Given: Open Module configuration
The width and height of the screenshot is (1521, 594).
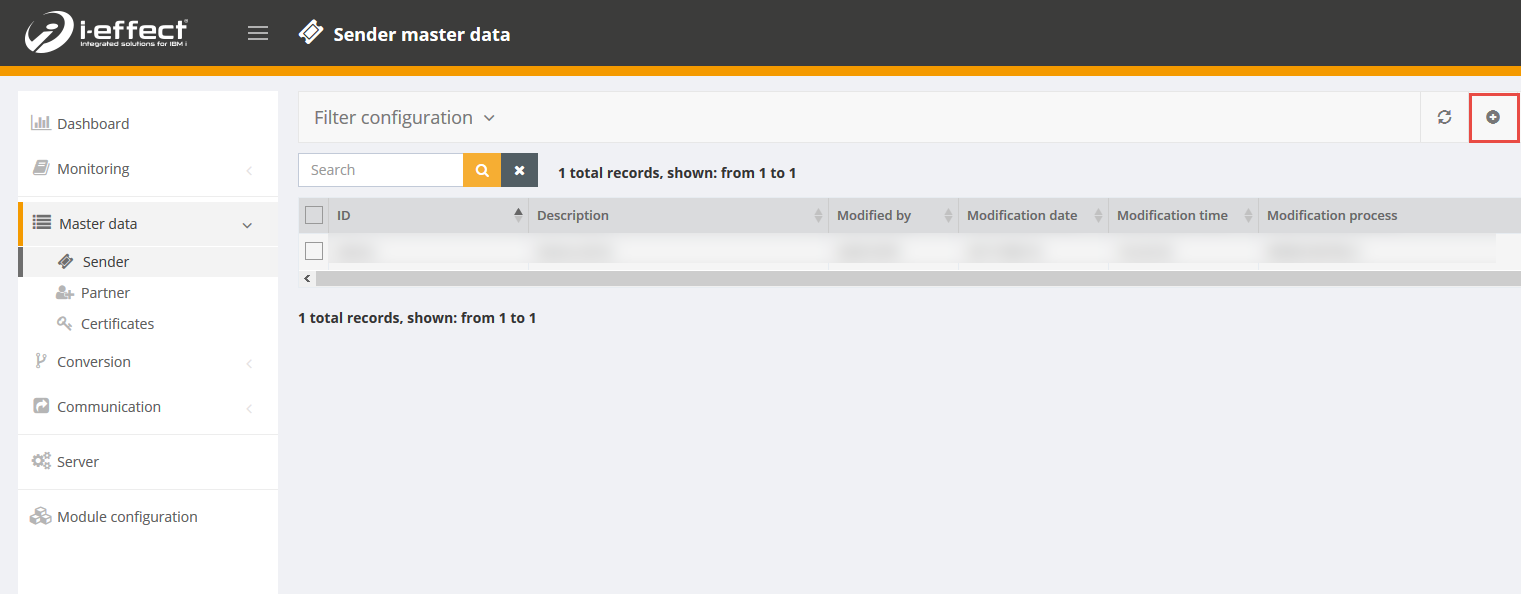Looking at the screenshot, I should [127, 517].
